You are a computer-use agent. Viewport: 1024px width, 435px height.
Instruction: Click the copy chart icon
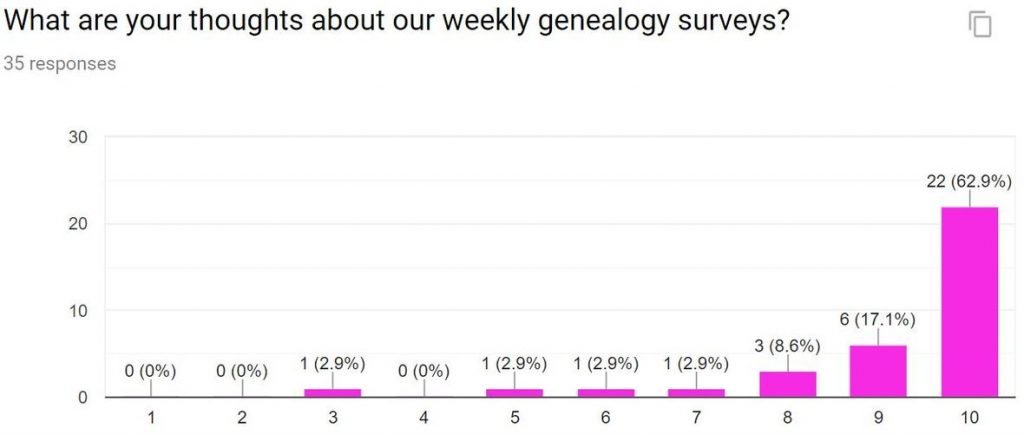[980, 24]
